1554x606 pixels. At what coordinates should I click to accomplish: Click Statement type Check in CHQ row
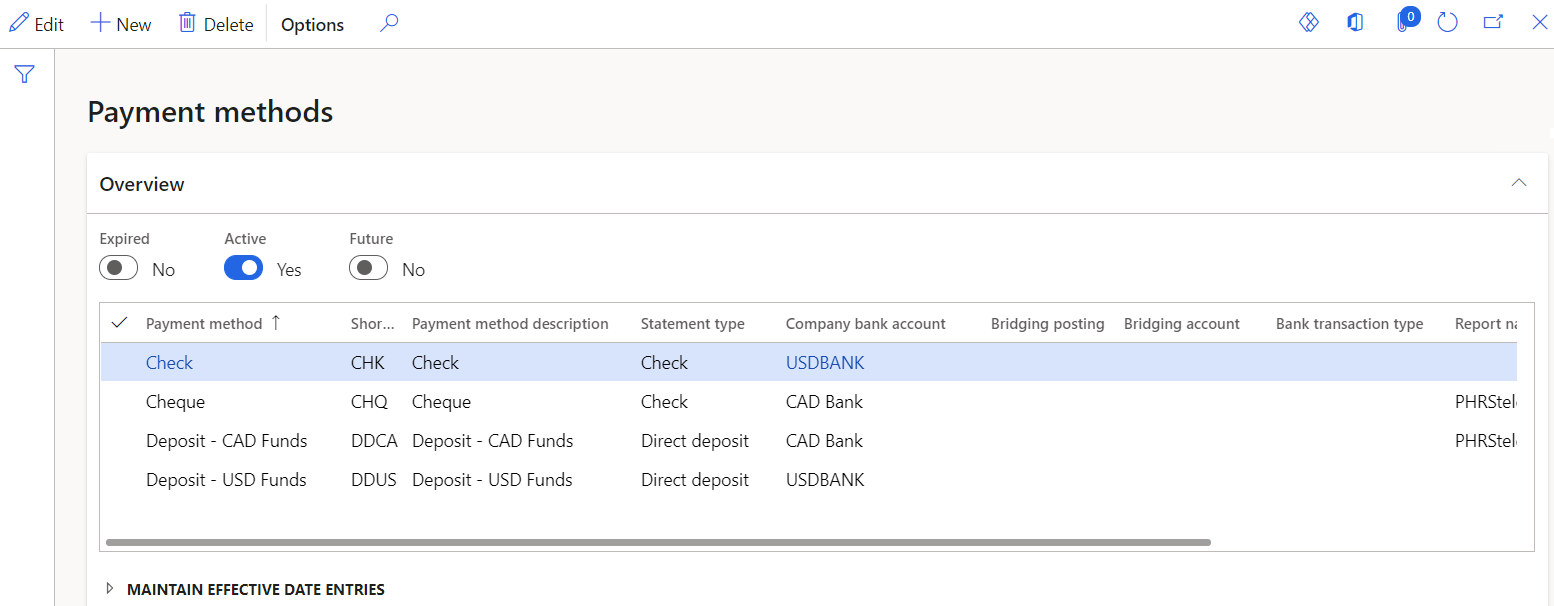(x=664, y=402)
